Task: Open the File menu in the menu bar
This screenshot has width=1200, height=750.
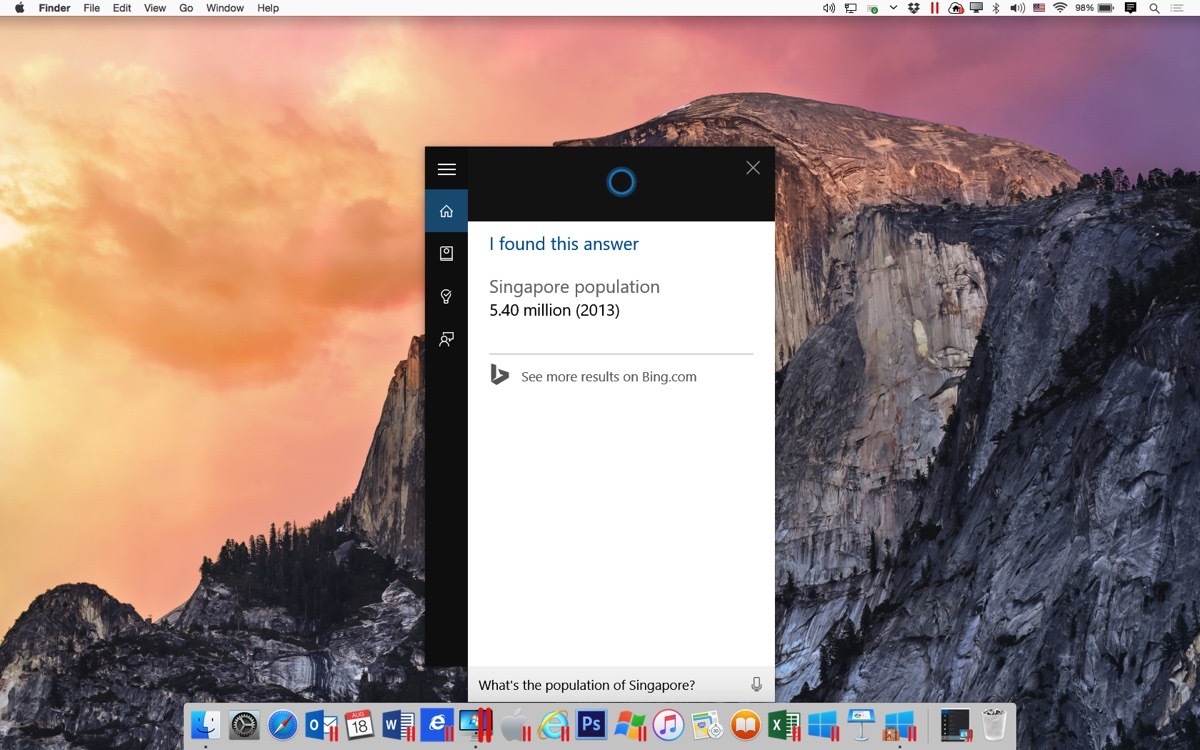Action: [91, 8]
